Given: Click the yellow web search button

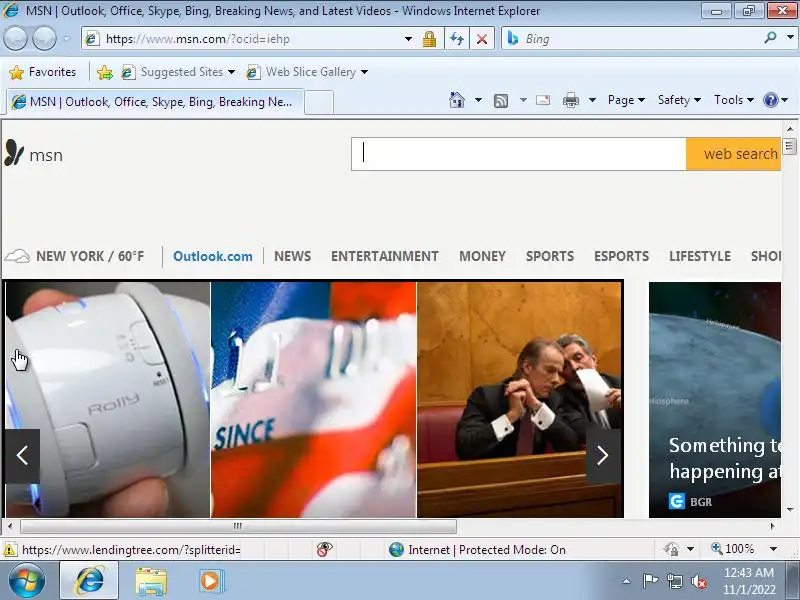Looking at the screenshot, I should coord(734,154).
